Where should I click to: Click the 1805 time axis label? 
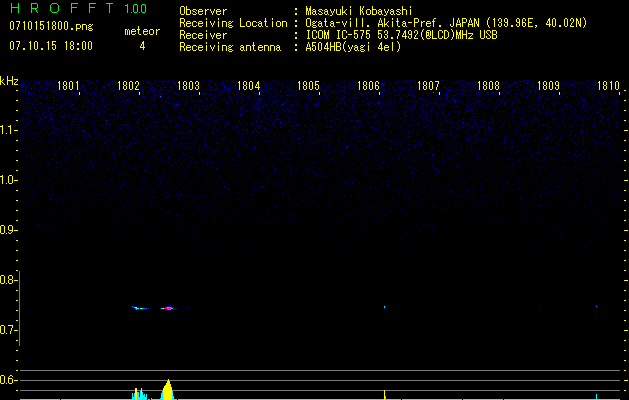coord(308,86)
